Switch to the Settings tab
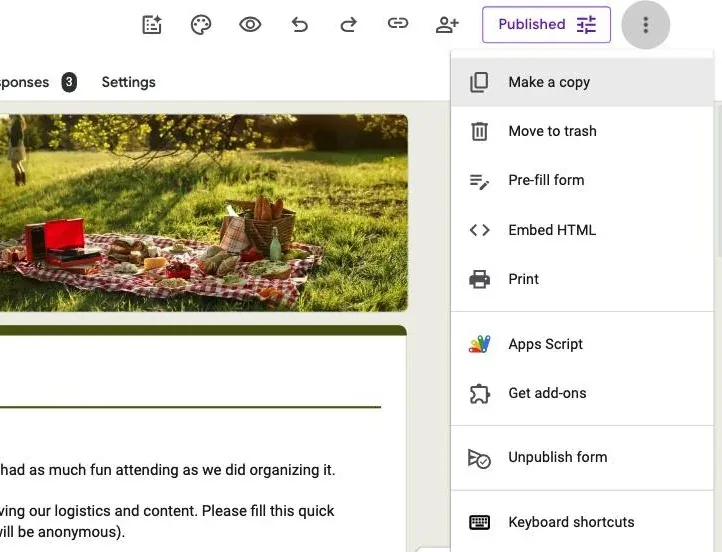The image size is (722, 552). click(128, 82)
